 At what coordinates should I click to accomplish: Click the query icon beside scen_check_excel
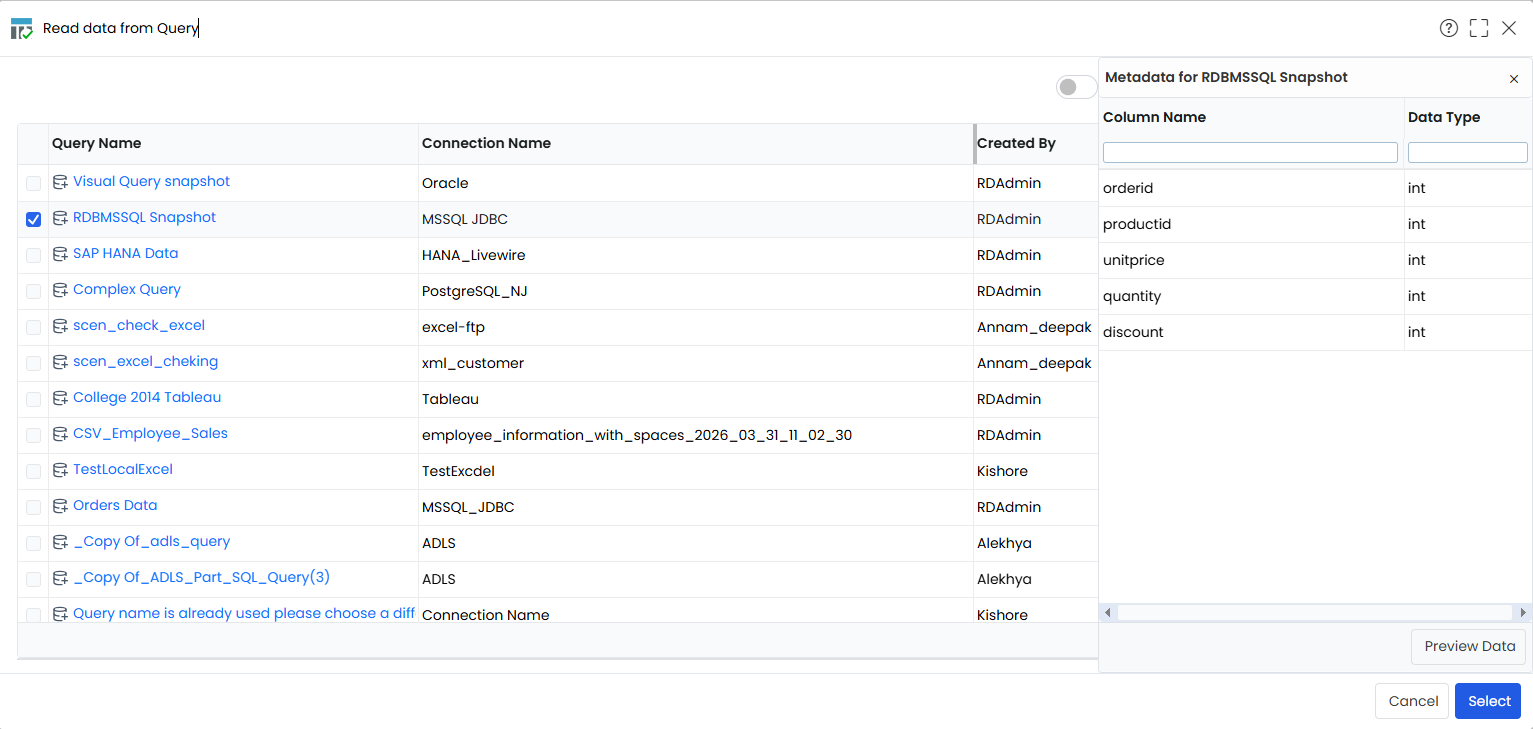click(x=60, y=326)
